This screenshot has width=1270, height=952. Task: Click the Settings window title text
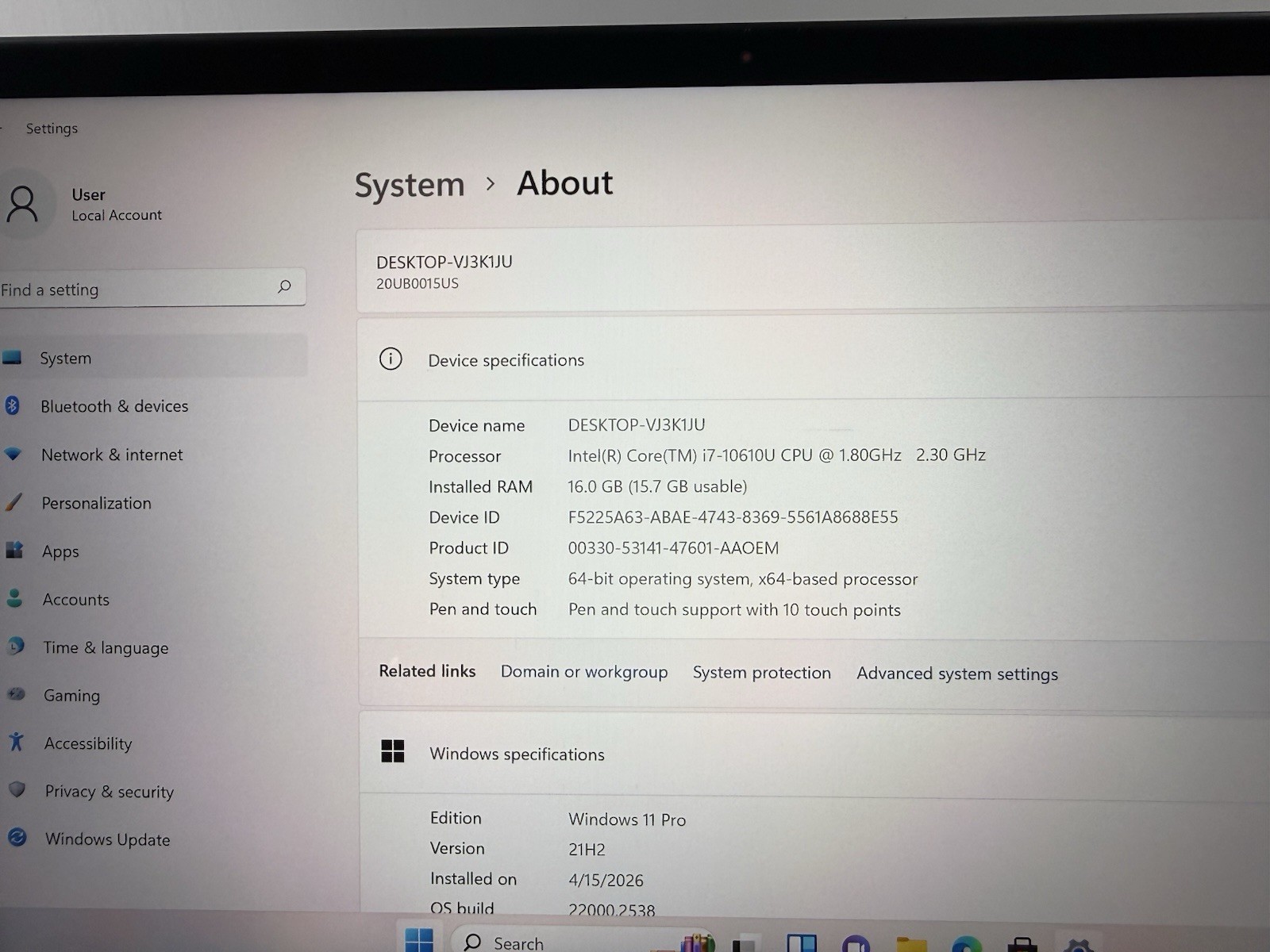click(x=52, y=129)
